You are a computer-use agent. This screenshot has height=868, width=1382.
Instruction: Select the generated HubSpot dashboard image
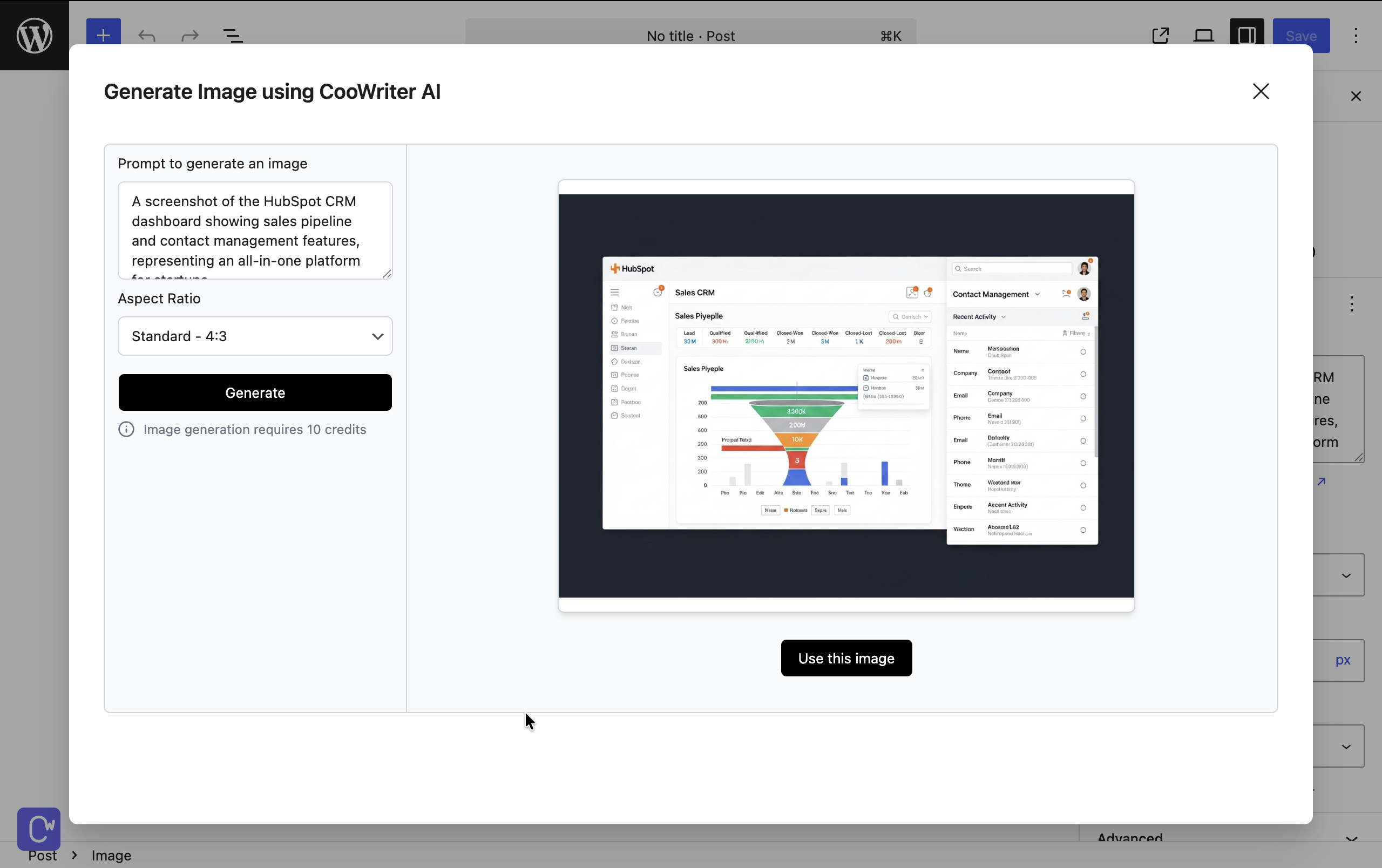(x=846, y=396)
